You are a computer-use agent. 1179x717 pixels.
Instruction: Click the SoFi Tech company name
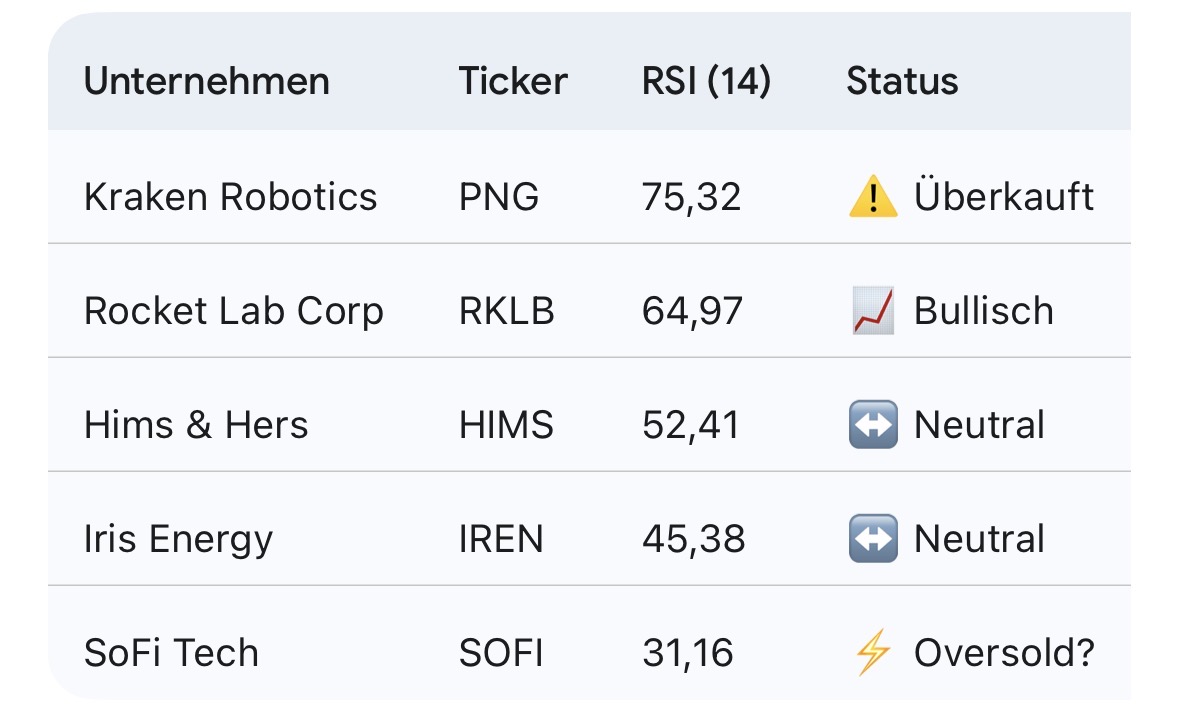(x=172, y=653)
